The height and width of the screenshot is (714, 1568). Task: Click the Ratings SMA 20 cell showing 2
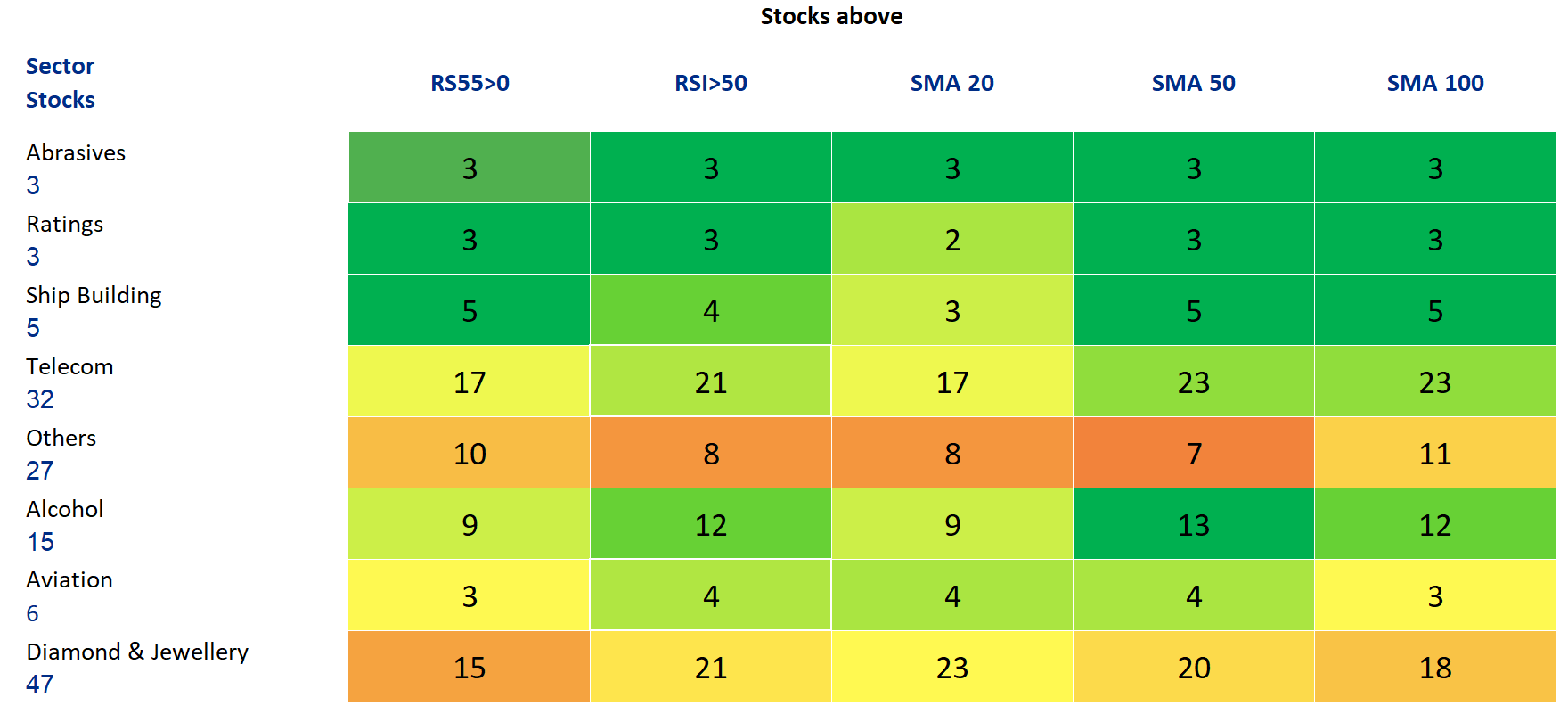[x=951, y=239]
